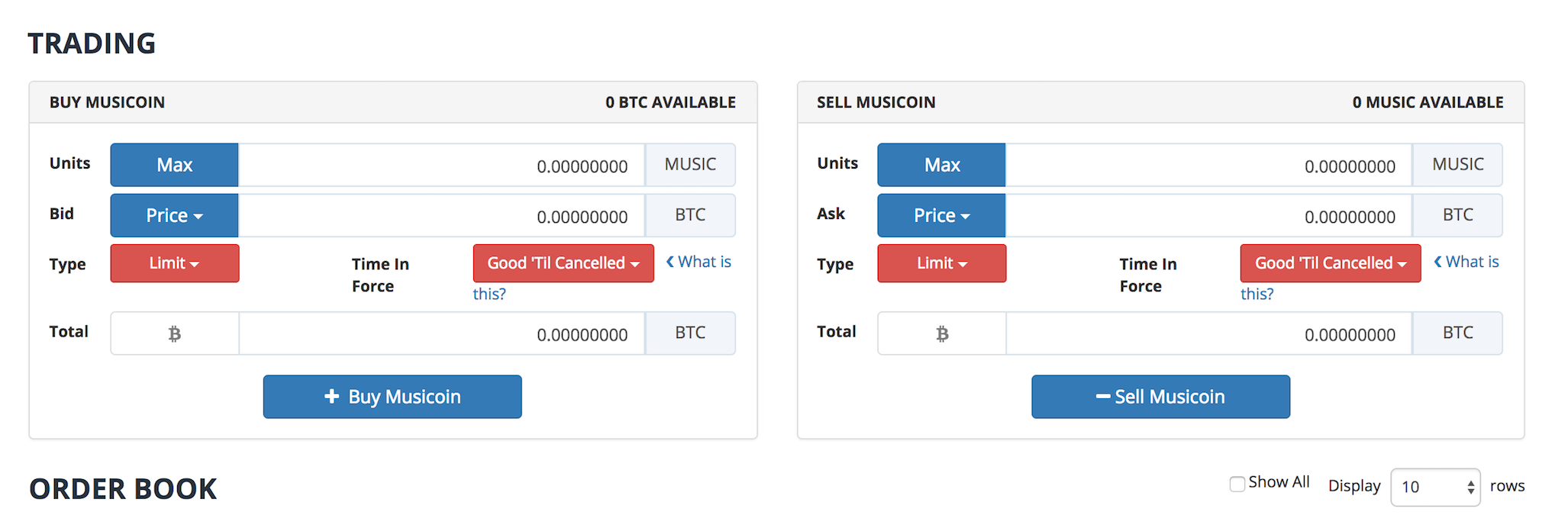Screen dimensions: 1568x528
Task: Enable the Show All checkbox
Action: pos(1237,484)
